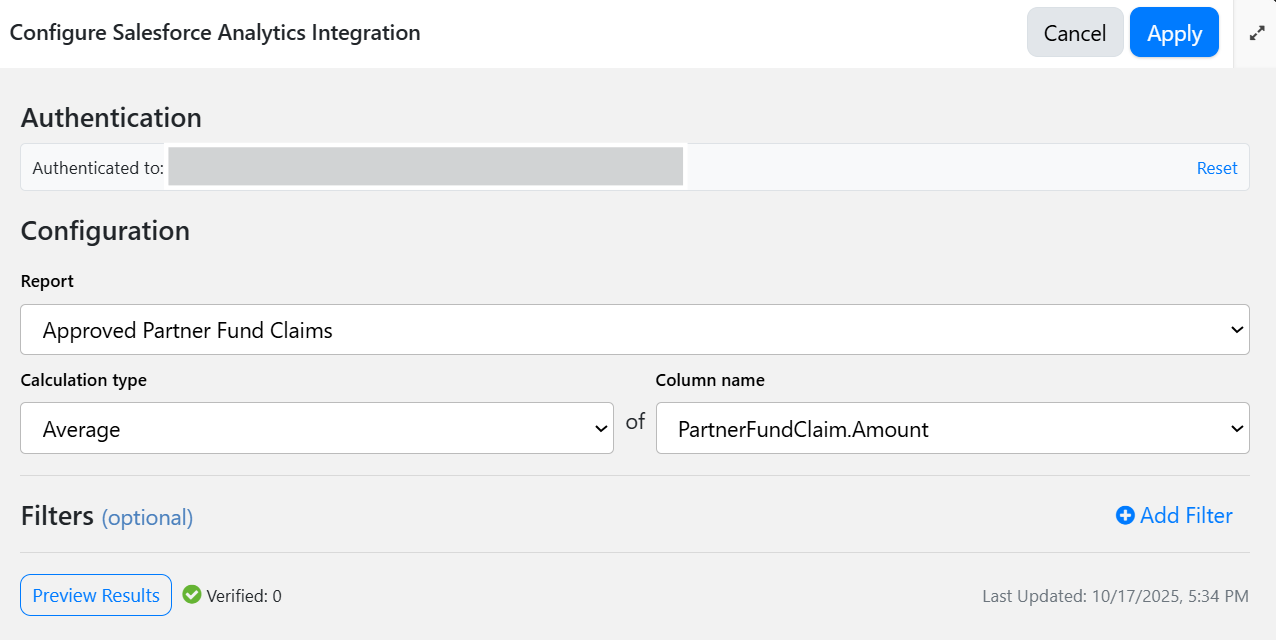The height and width of the screenshot is (640, 1276).
Task: Click the Configuration section heading
Action: coord(105,231)
